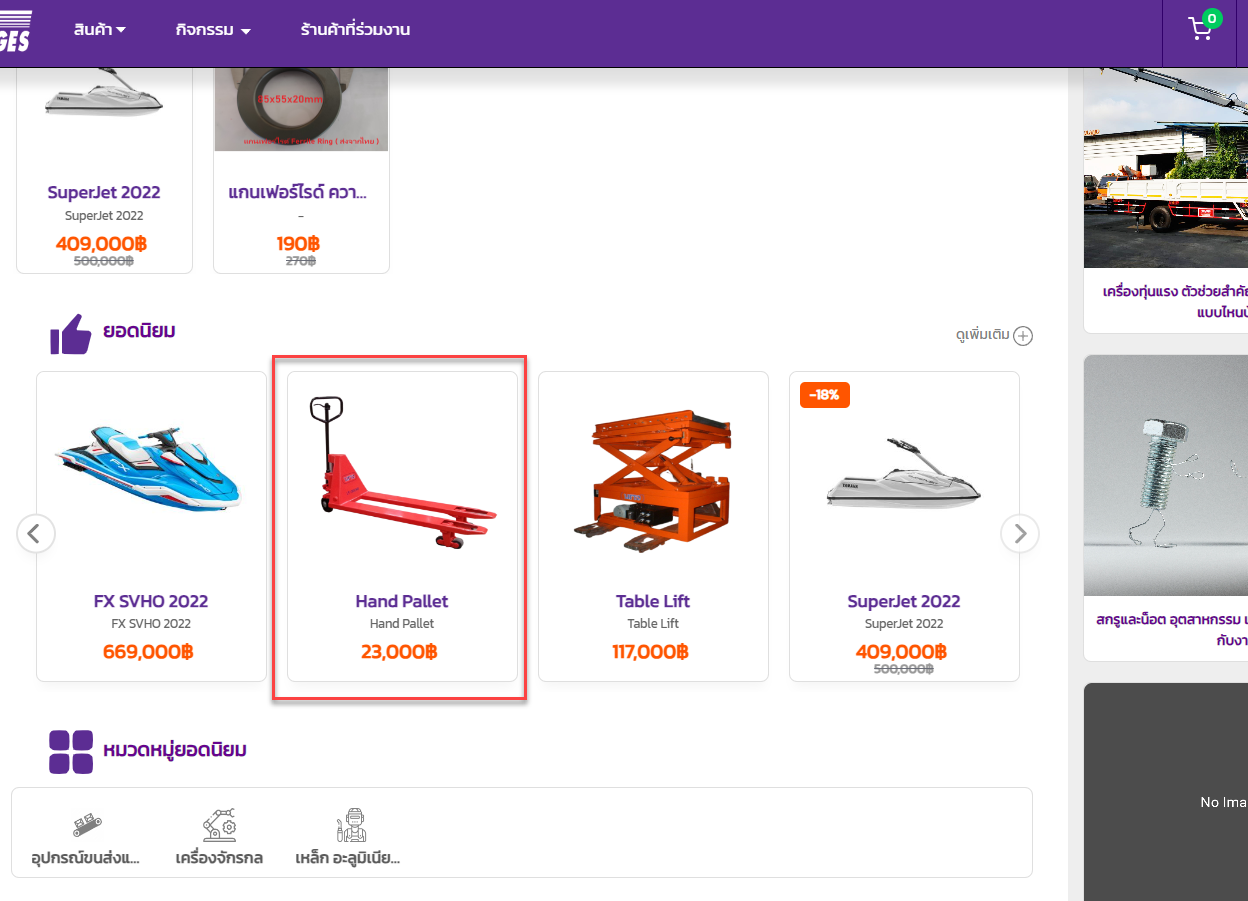Expand the สินค้า dropdown menu
The image size is (1248, 901).
click(99, 30)
